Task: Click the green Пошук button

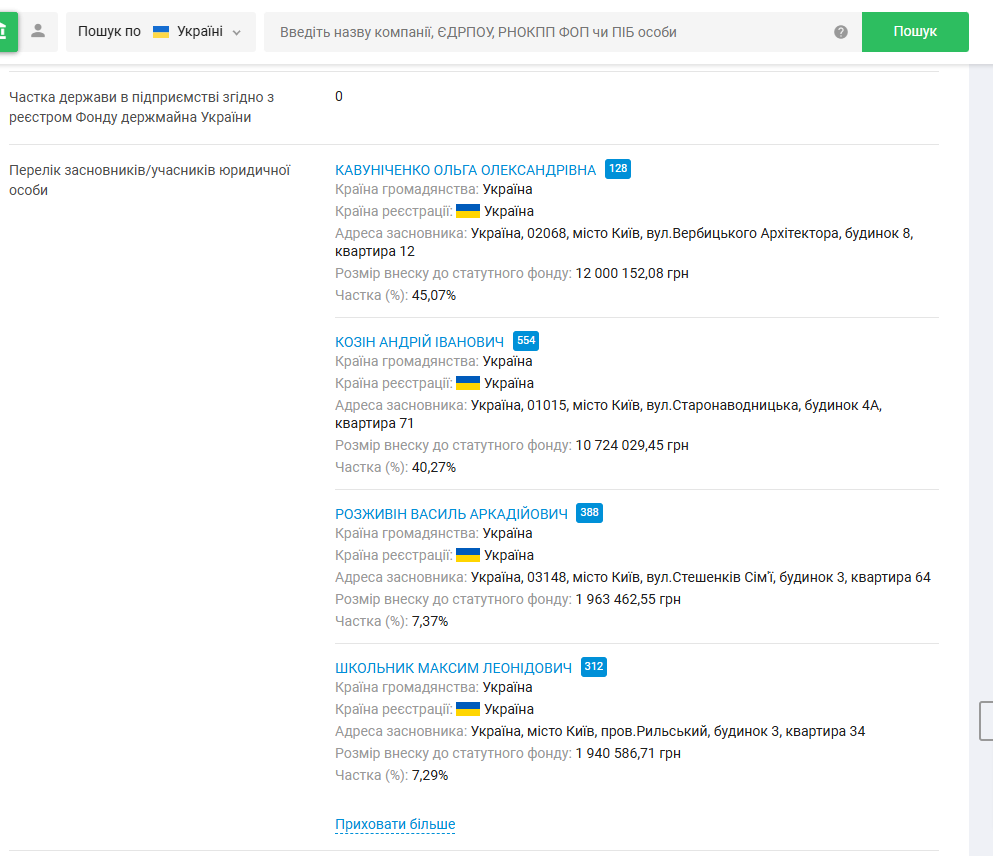Action: point(914,32)
